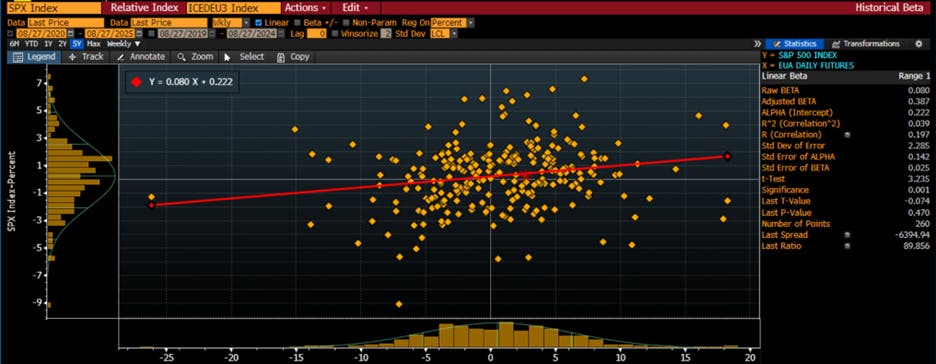
Task: Open the first Data Last Price field
Action: [65, 23]
